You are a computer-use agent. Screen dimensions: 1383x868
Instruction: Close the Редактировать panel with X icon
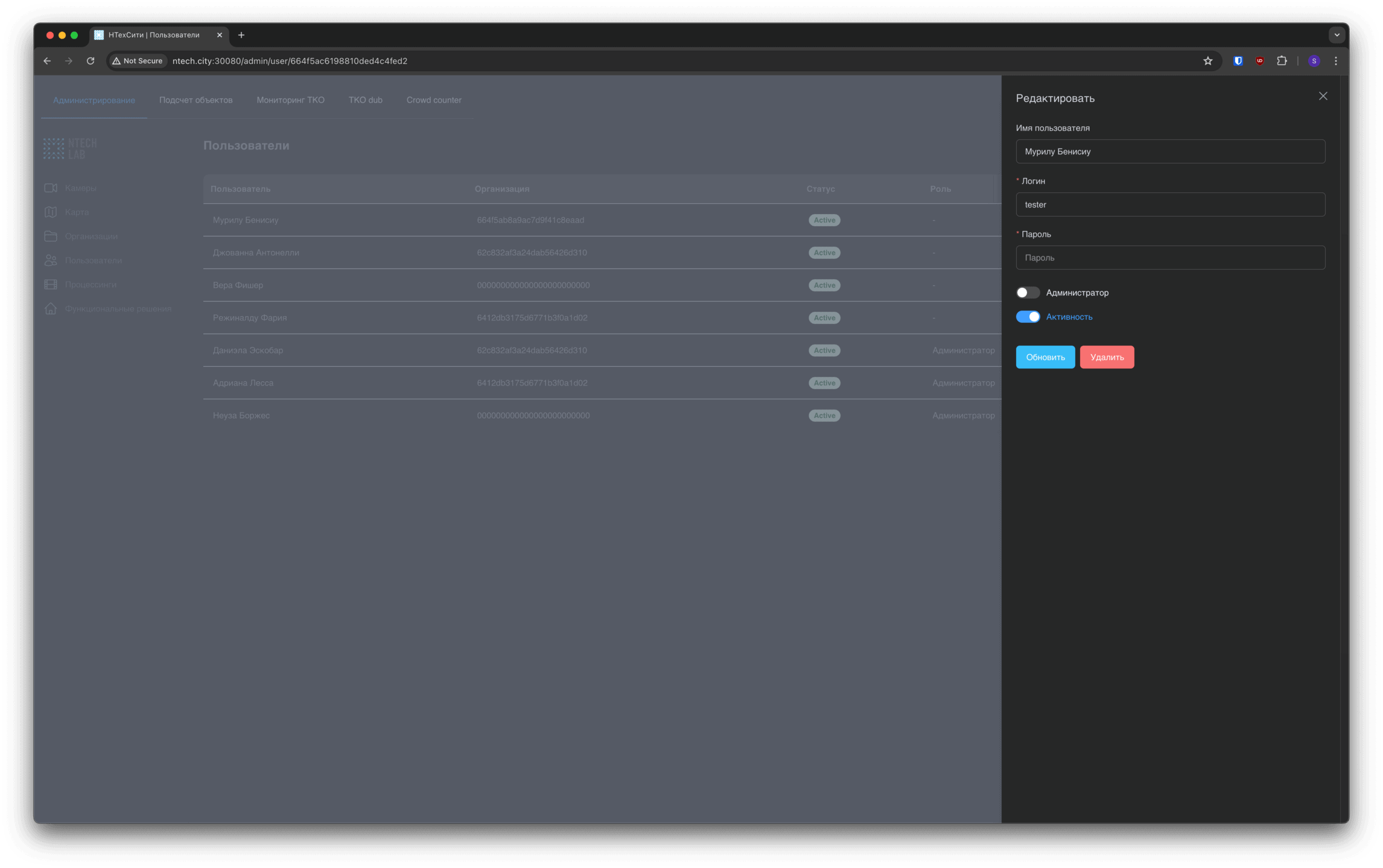(x=1323, y=97)
